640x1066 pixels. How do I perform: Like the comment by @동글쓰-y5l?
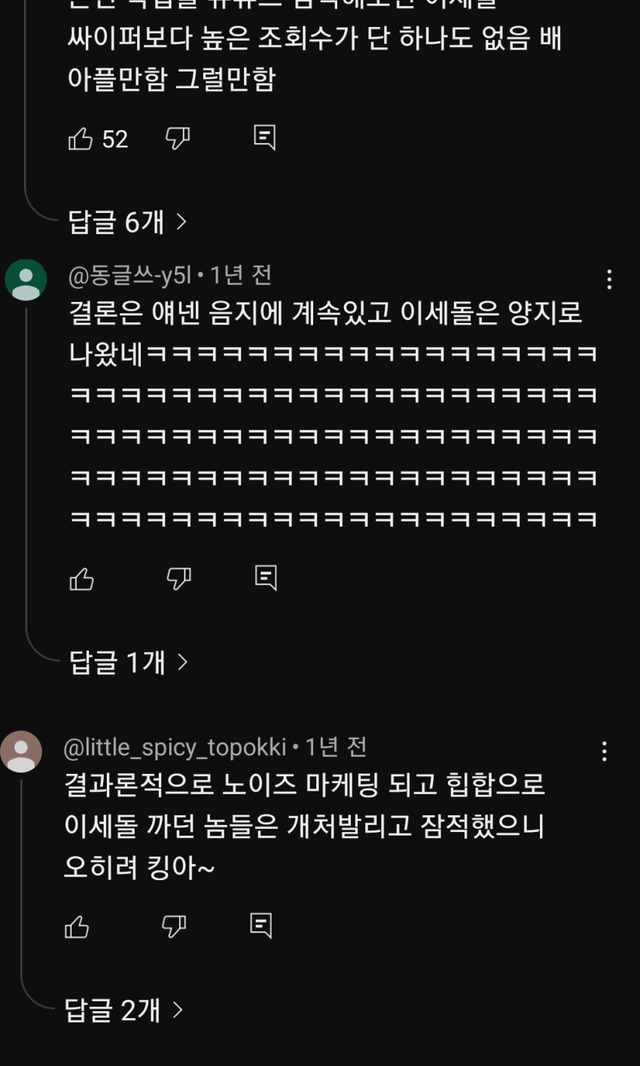pyautogui.click(x=81, y=577)
